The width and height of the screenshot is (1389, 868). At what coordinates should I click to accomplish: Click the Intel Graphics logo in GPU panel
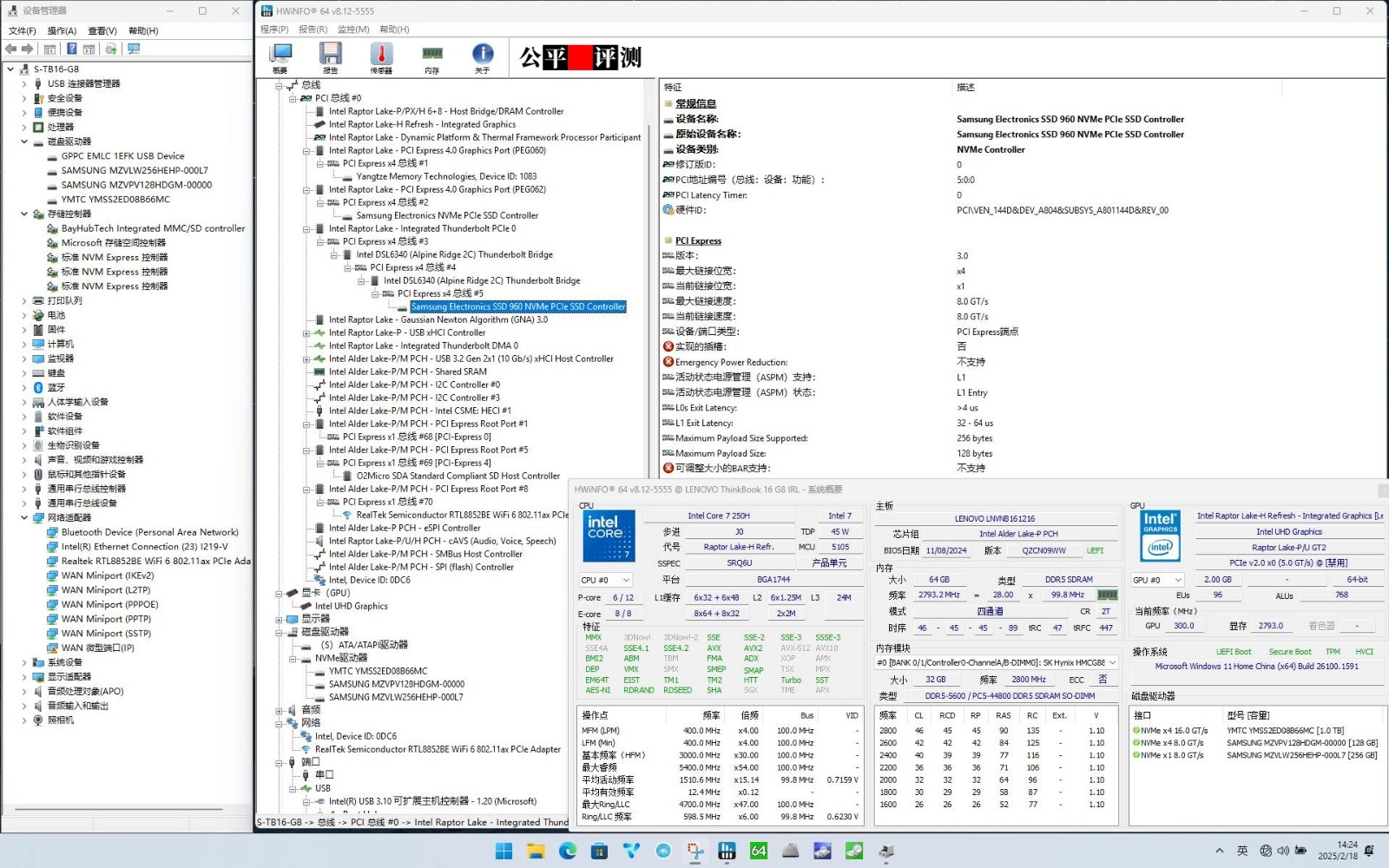[x=1160, y=536]
